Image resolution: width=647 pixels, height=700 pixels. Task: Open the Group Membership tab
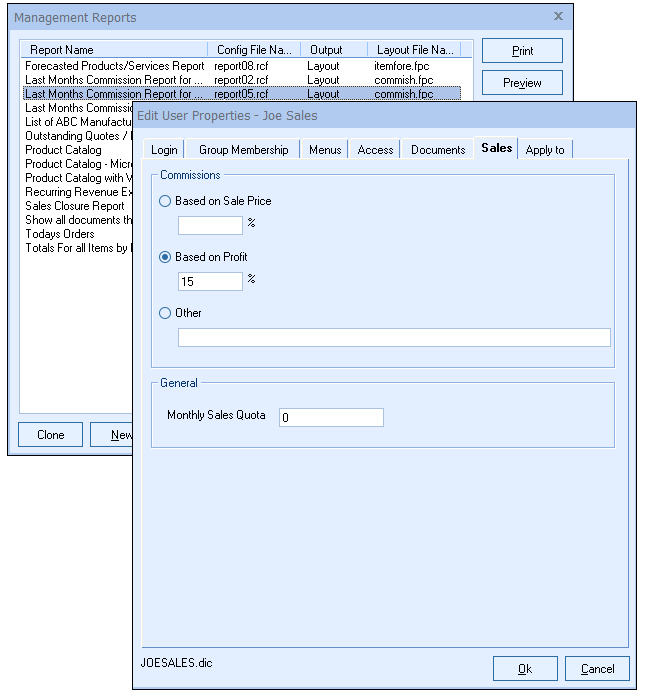tap(244, 150)
